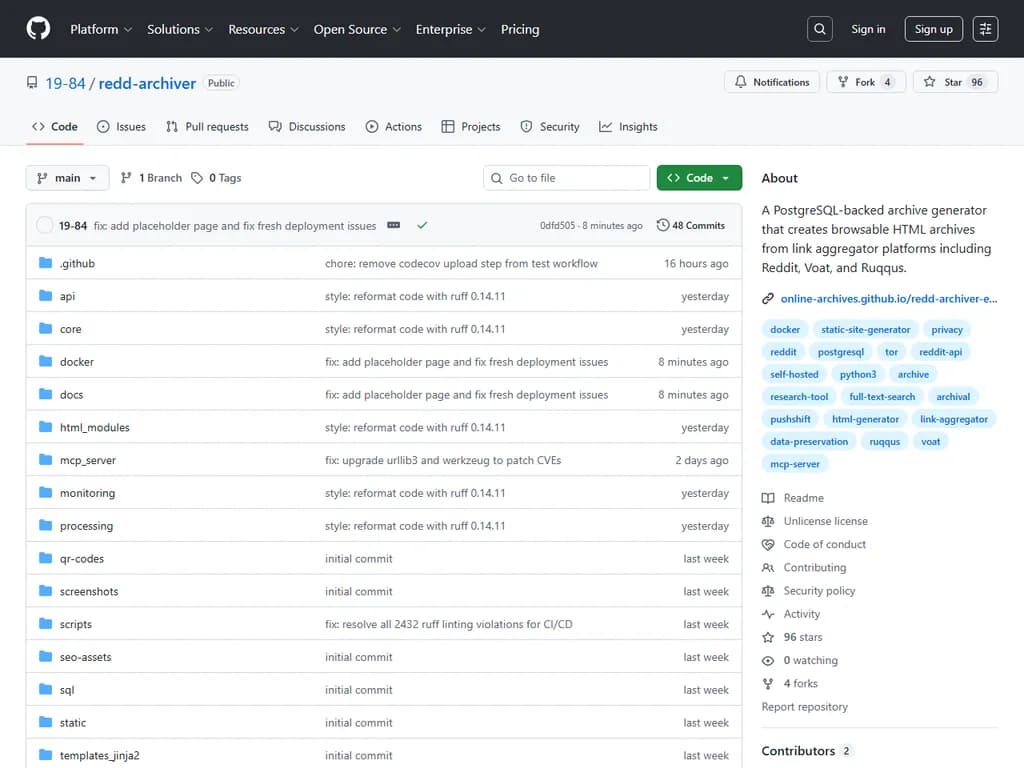Click the Go to file search field
Viewport: 1024px width, 768px height.
click(x=566, y=178)
